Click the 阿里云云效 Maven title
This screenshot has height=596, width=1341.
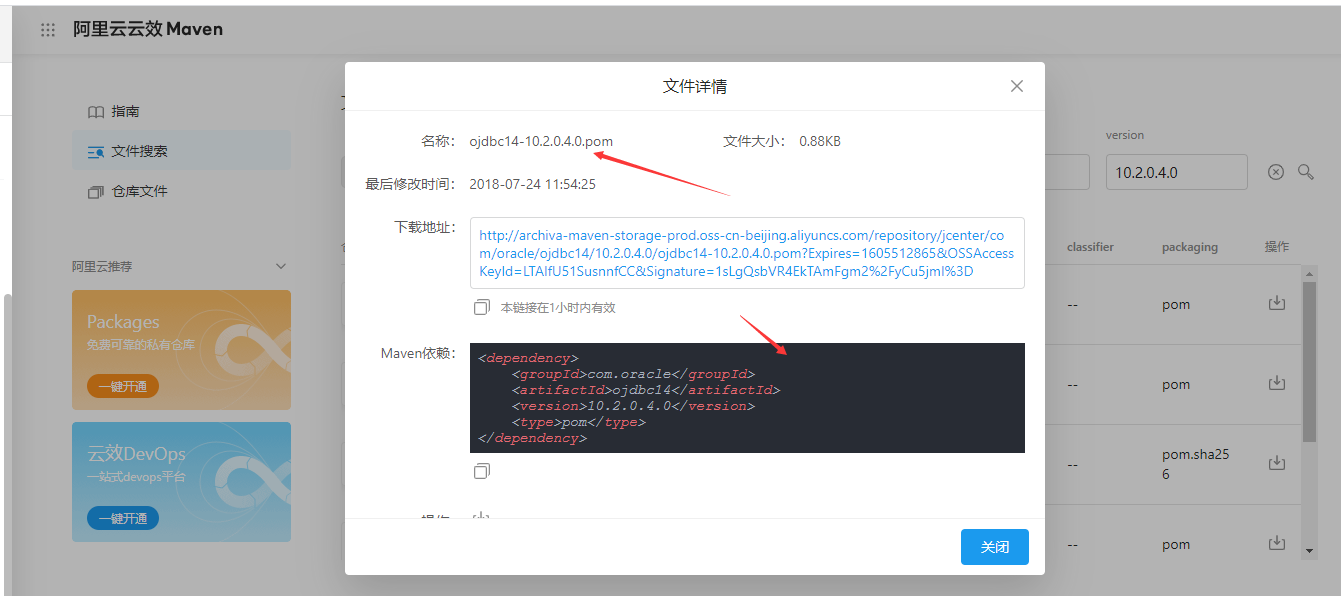point(148,29)
